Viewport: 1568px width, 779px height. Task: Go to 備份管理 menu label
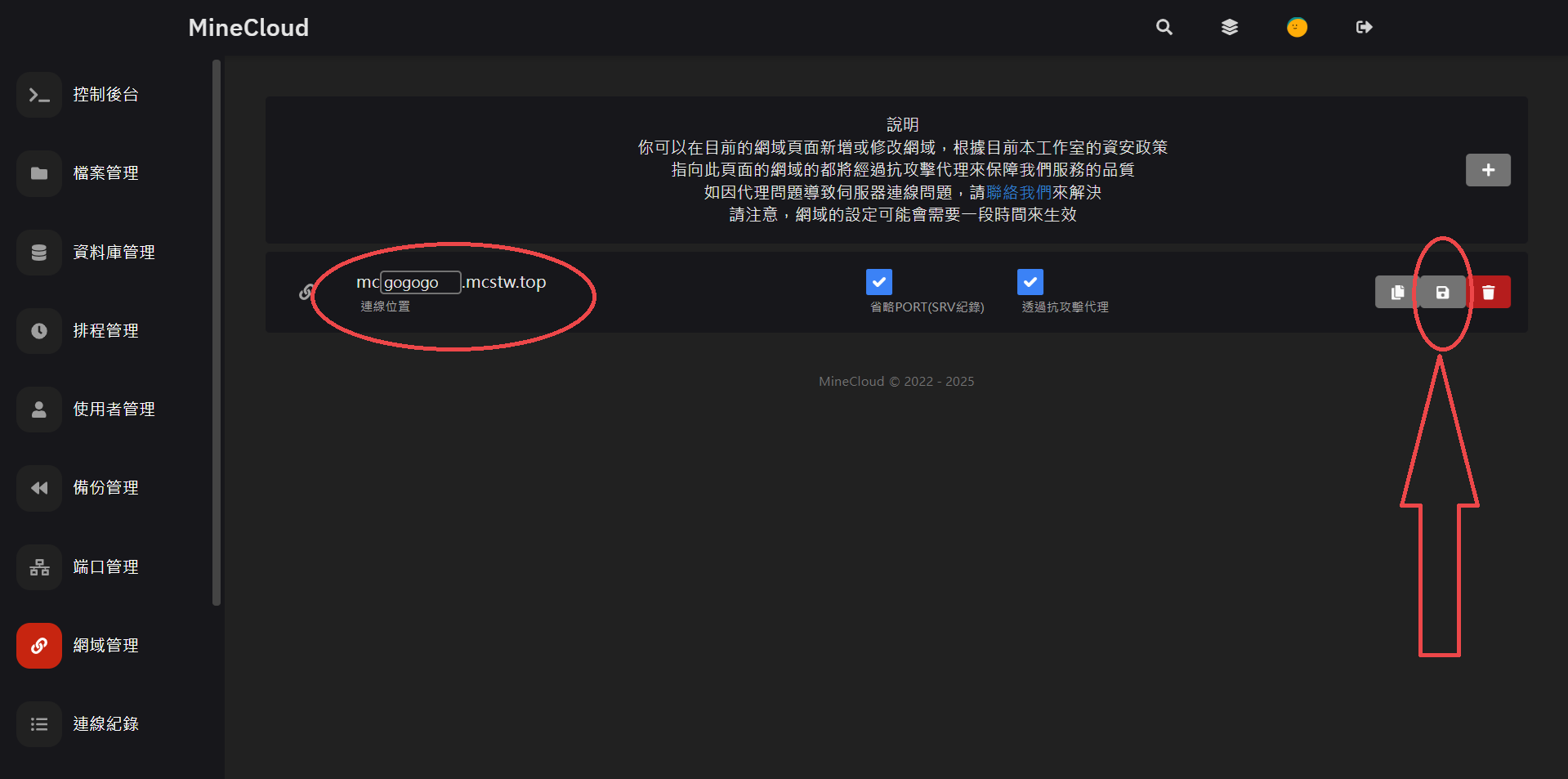point(105,488)
